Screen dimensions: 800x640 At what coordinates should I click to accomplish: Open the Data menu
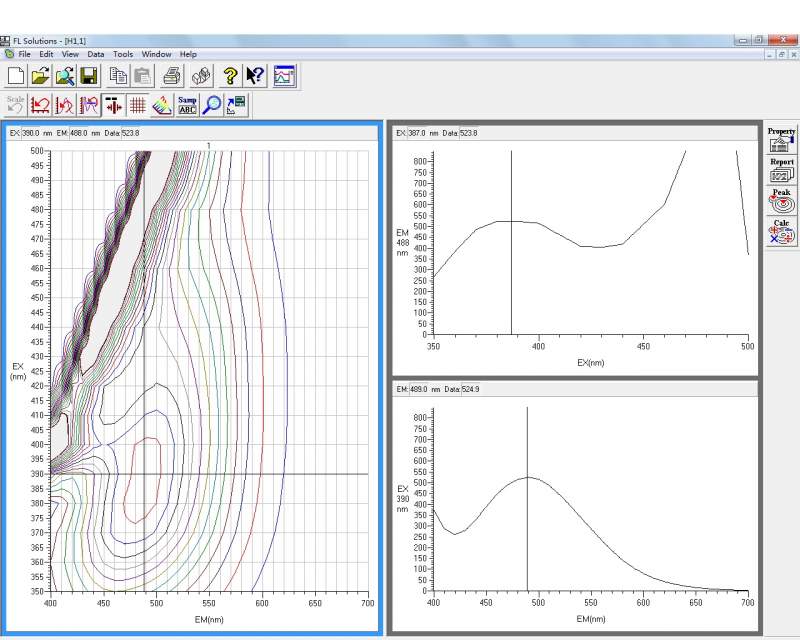pos(96,54)
